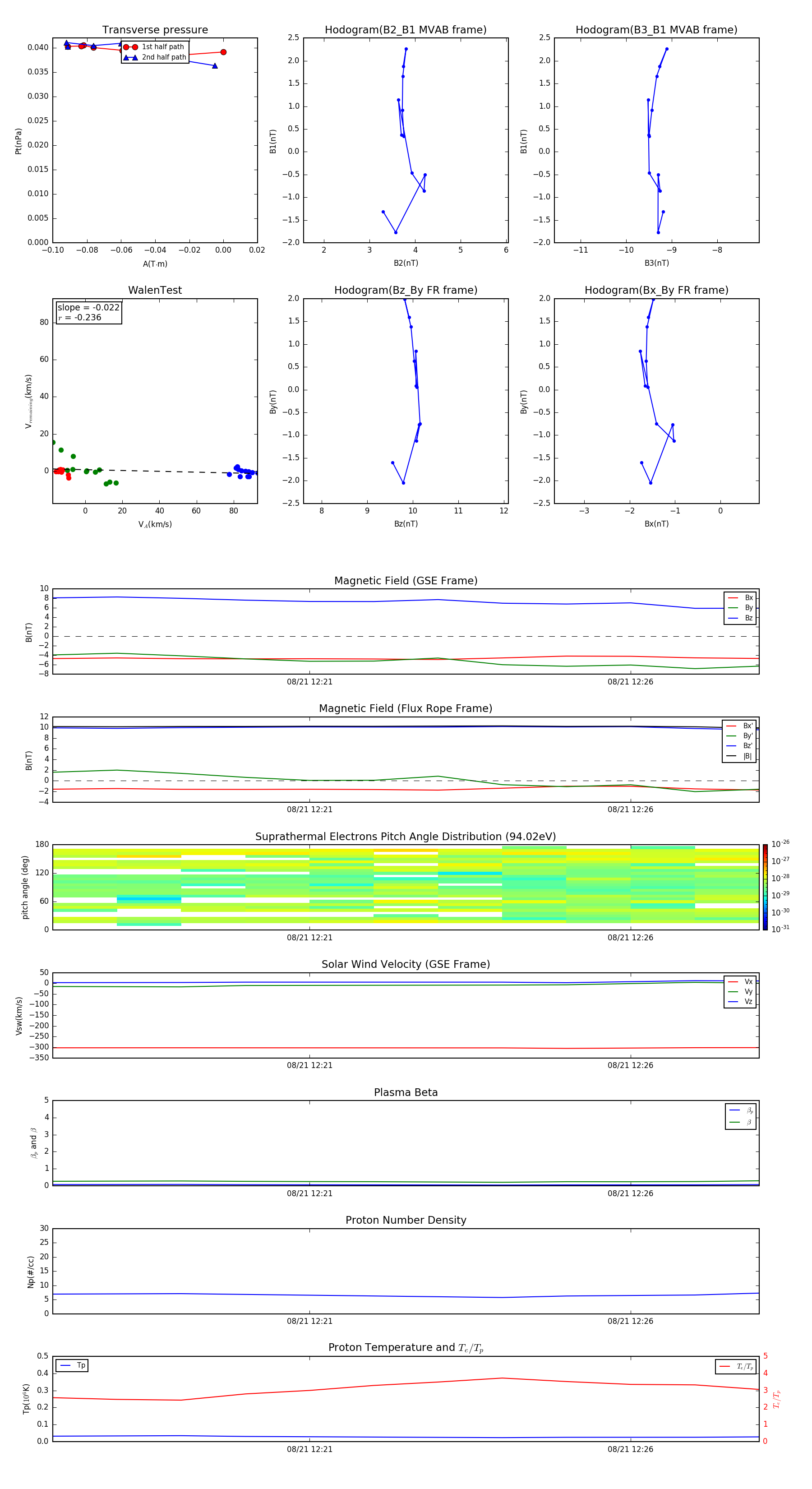The image size is (812, 1489).
Task: Click the 'A(T·m)' x-axis label
Action: click(x=155, y=264)
